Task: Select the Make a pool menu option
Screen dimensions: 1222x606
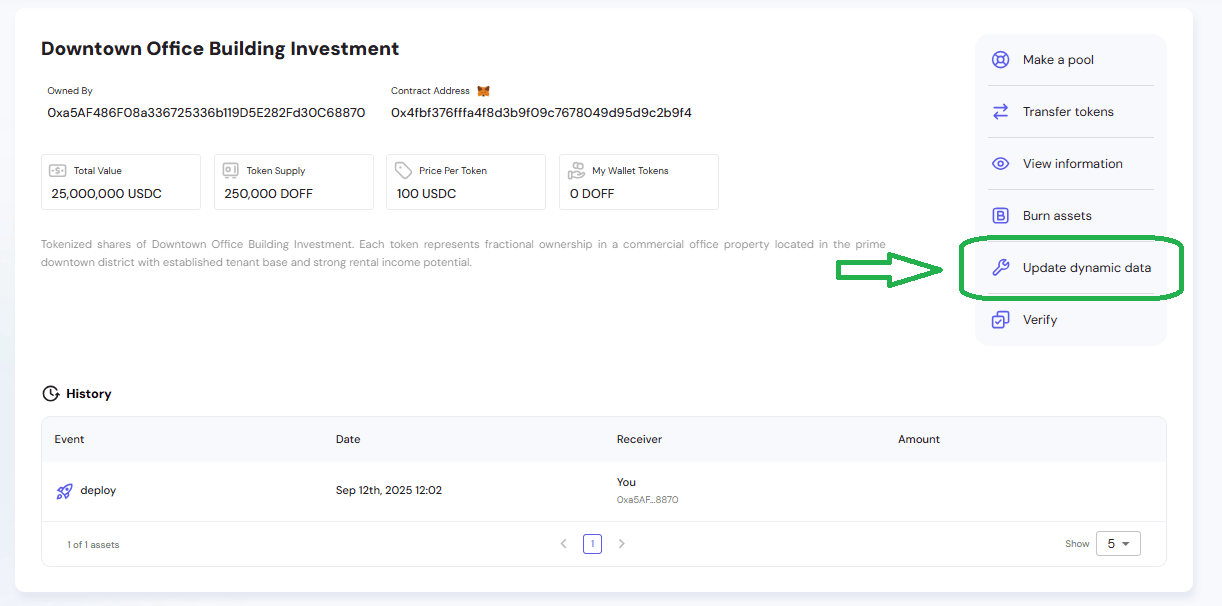Action: [x=1058, y=60]
